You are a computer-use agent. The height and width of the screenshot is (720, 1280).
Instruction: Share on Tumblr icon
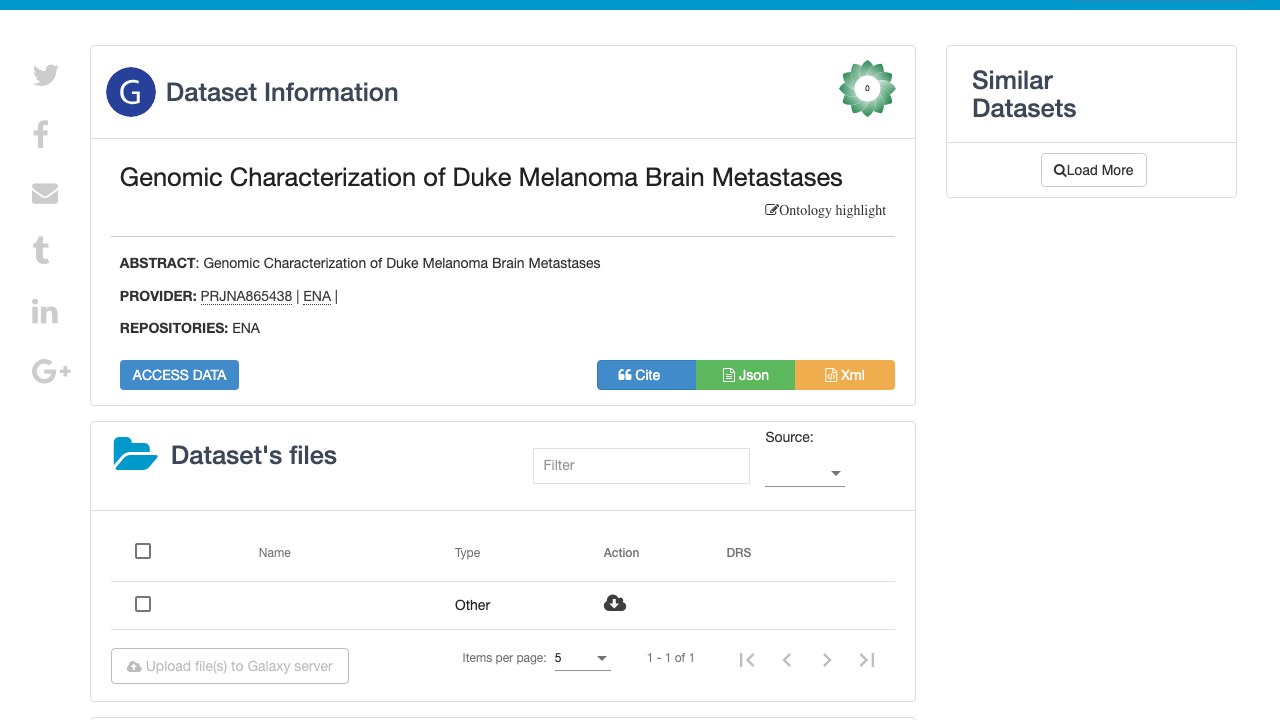click(x=41, y=250)
